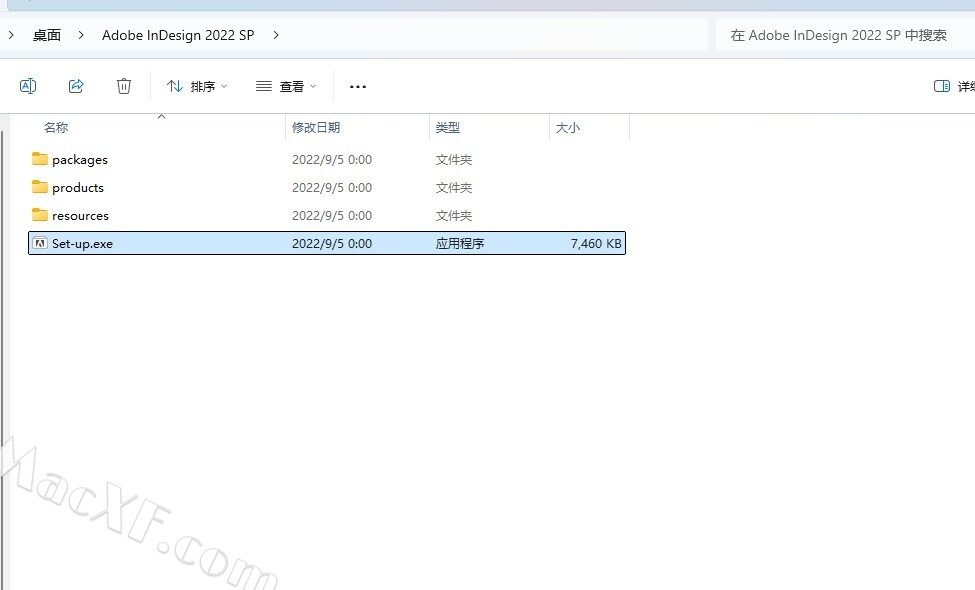Click the modified date of products
975x590 pixels.
pyautogui.click(x=332, y=188)
